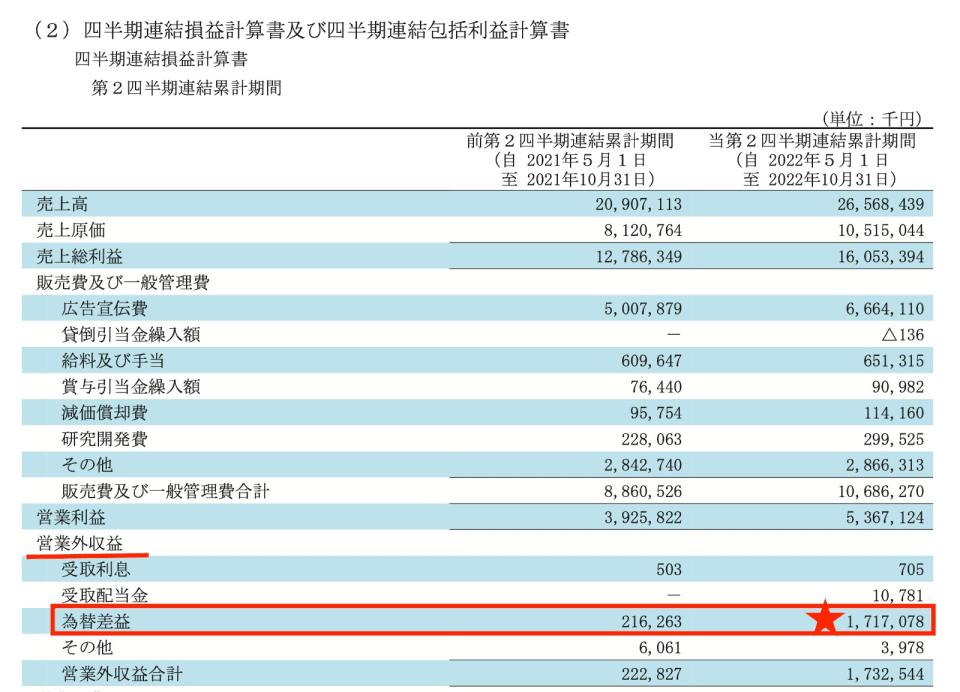The image size is (960, 692).
Task: Select the 減価償却費 row label
Action: click(104, 413)
